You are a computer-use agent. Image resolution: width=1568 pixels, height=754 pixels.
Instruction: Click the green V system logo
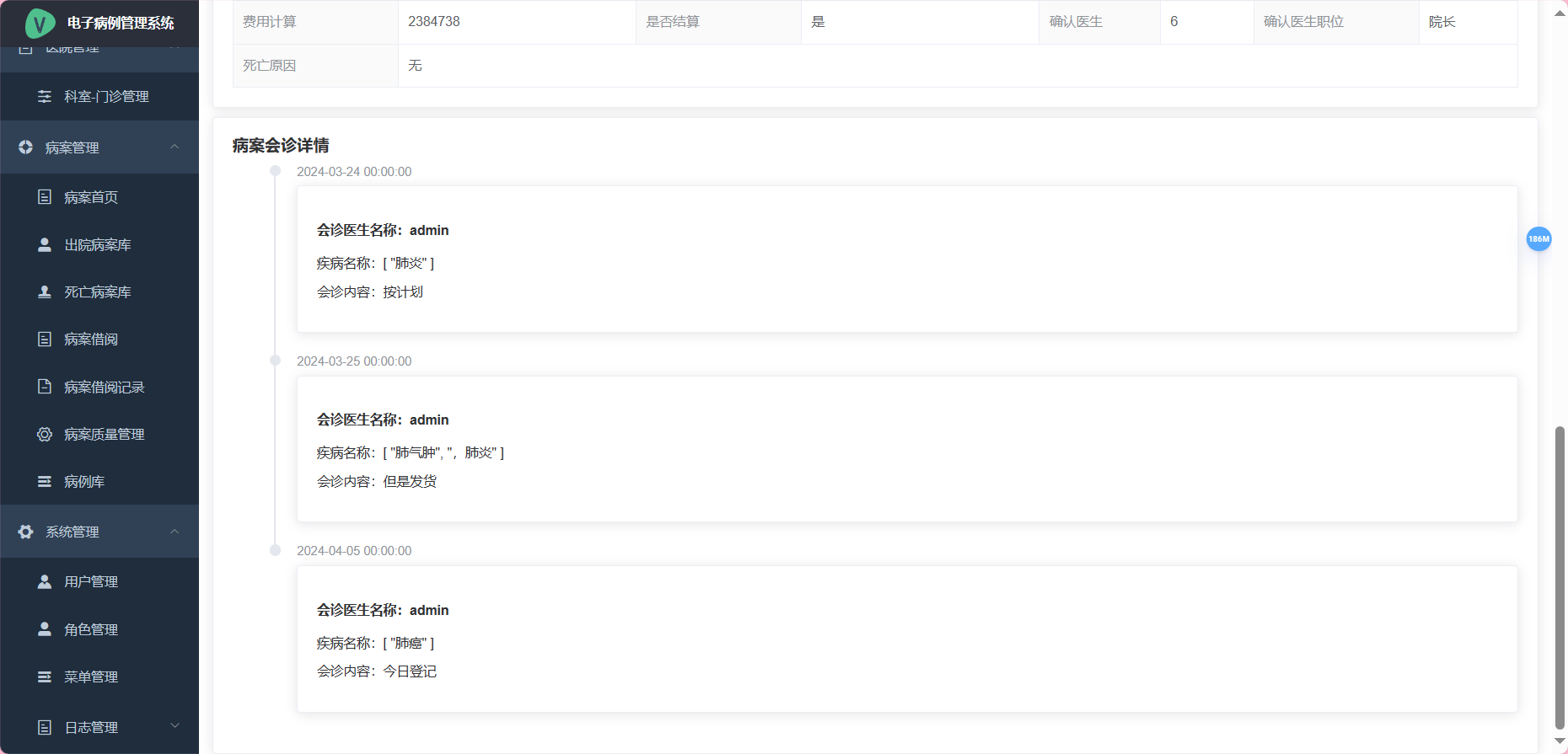[40, 24]
